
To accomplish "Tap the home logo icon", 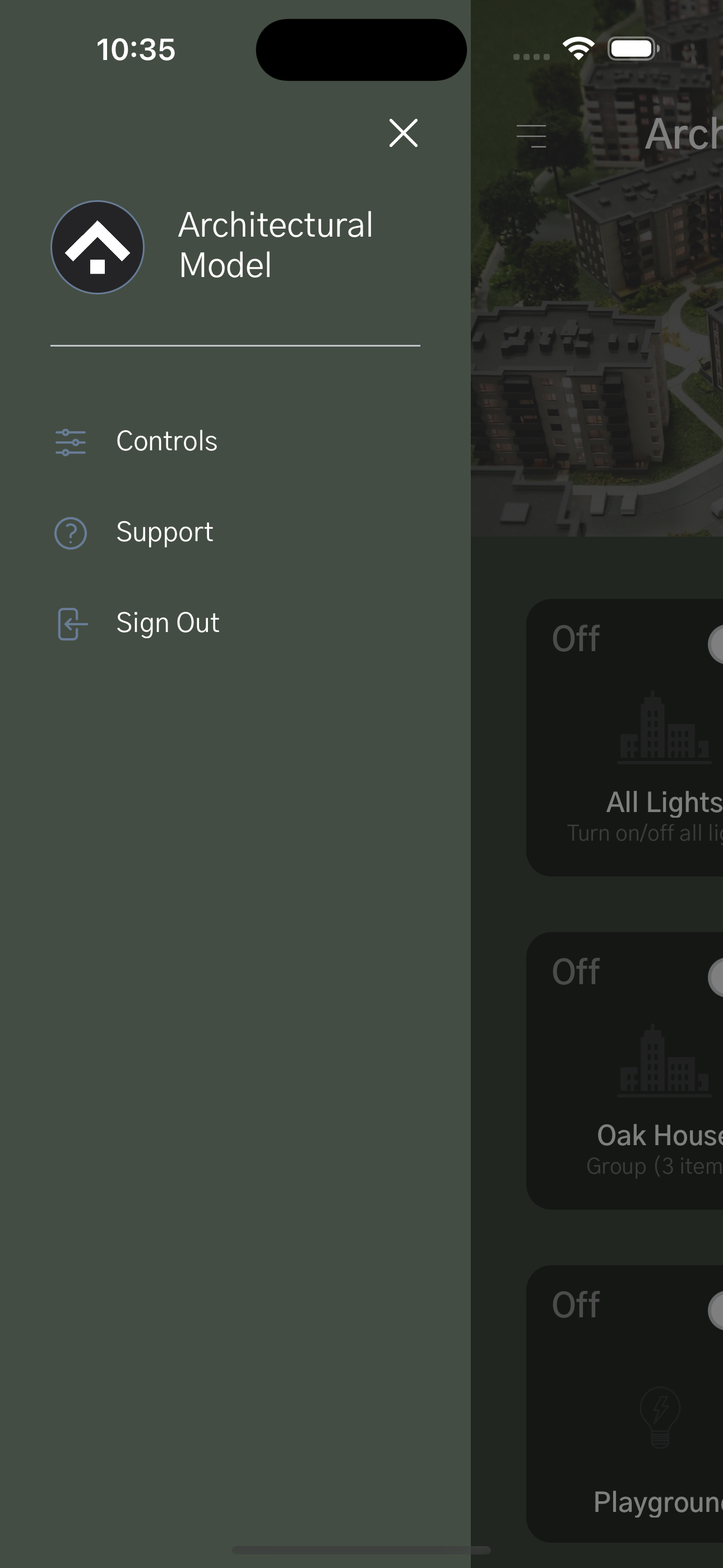I will tap(98, 247).
